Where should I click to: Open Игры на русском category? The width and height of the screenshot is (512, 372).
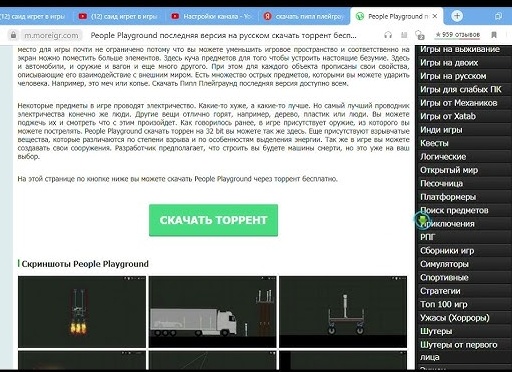[465, 76]
